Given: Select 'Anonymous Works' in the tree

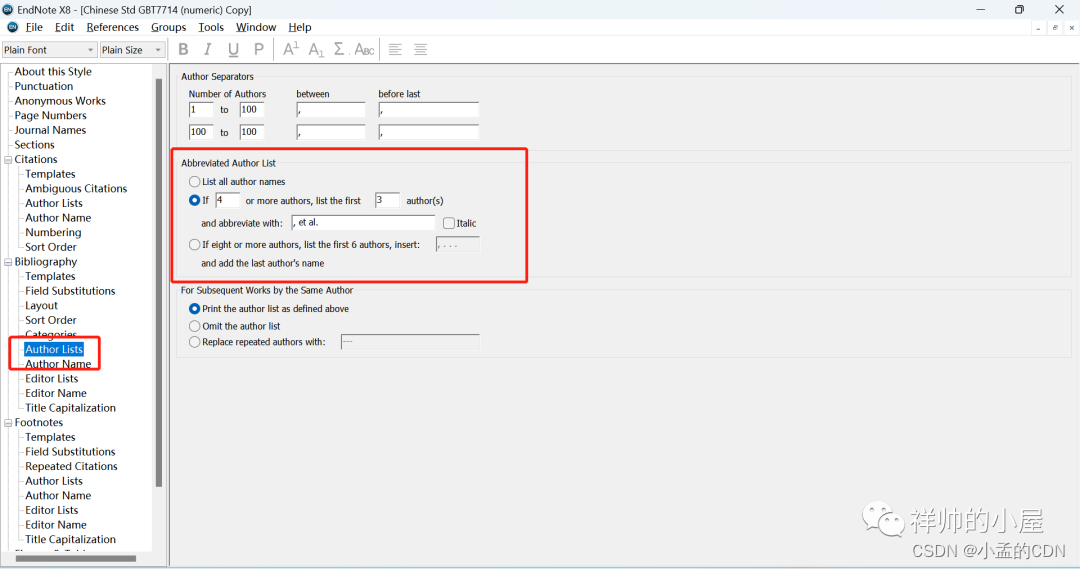Looking at the screenshot, I should click(x=60, y=101).
